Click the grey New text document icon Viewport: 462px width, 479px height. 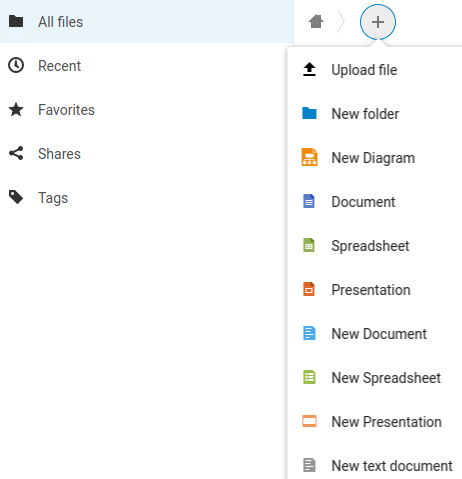[309, 465]
